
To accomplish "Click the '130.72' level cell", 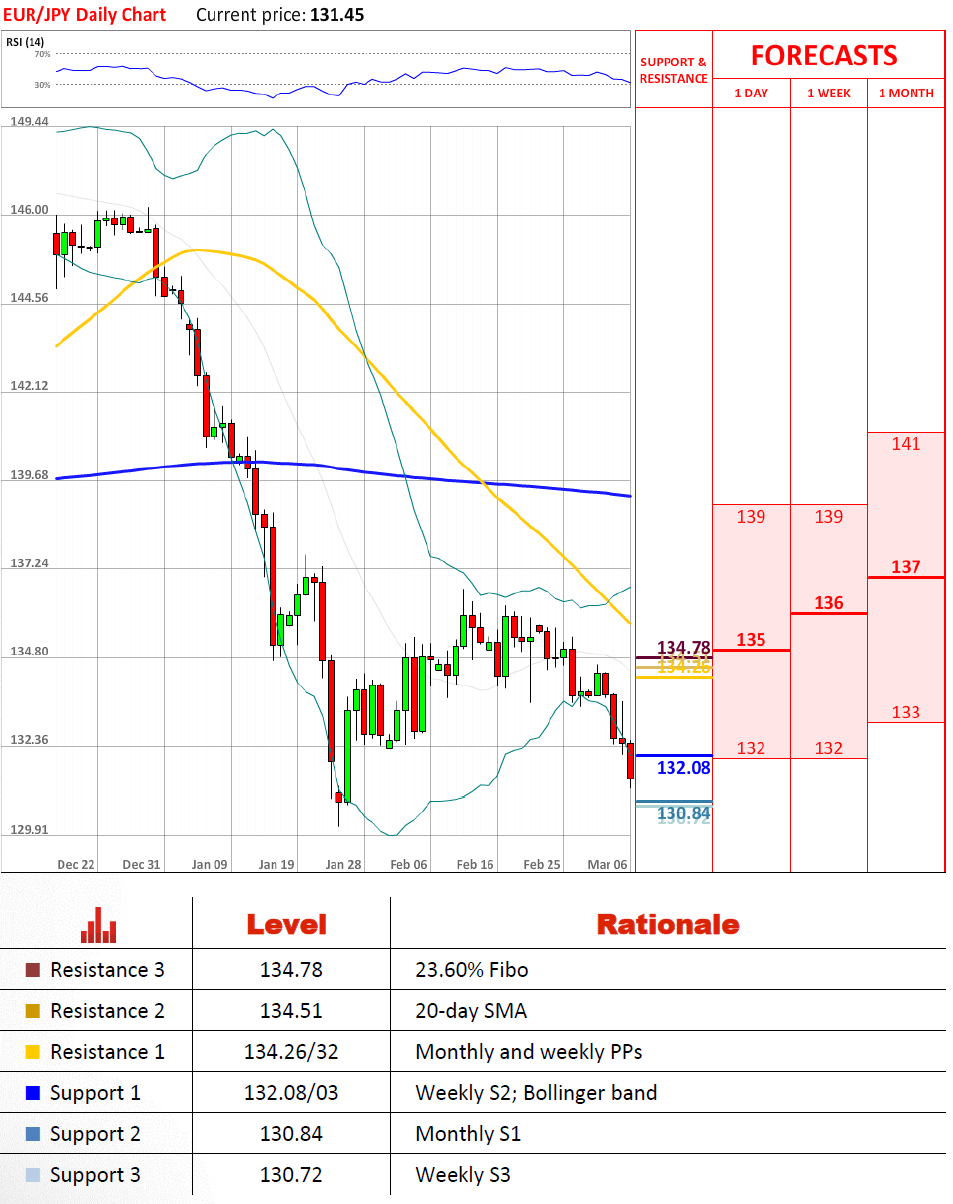I will tap(291, 1175).
